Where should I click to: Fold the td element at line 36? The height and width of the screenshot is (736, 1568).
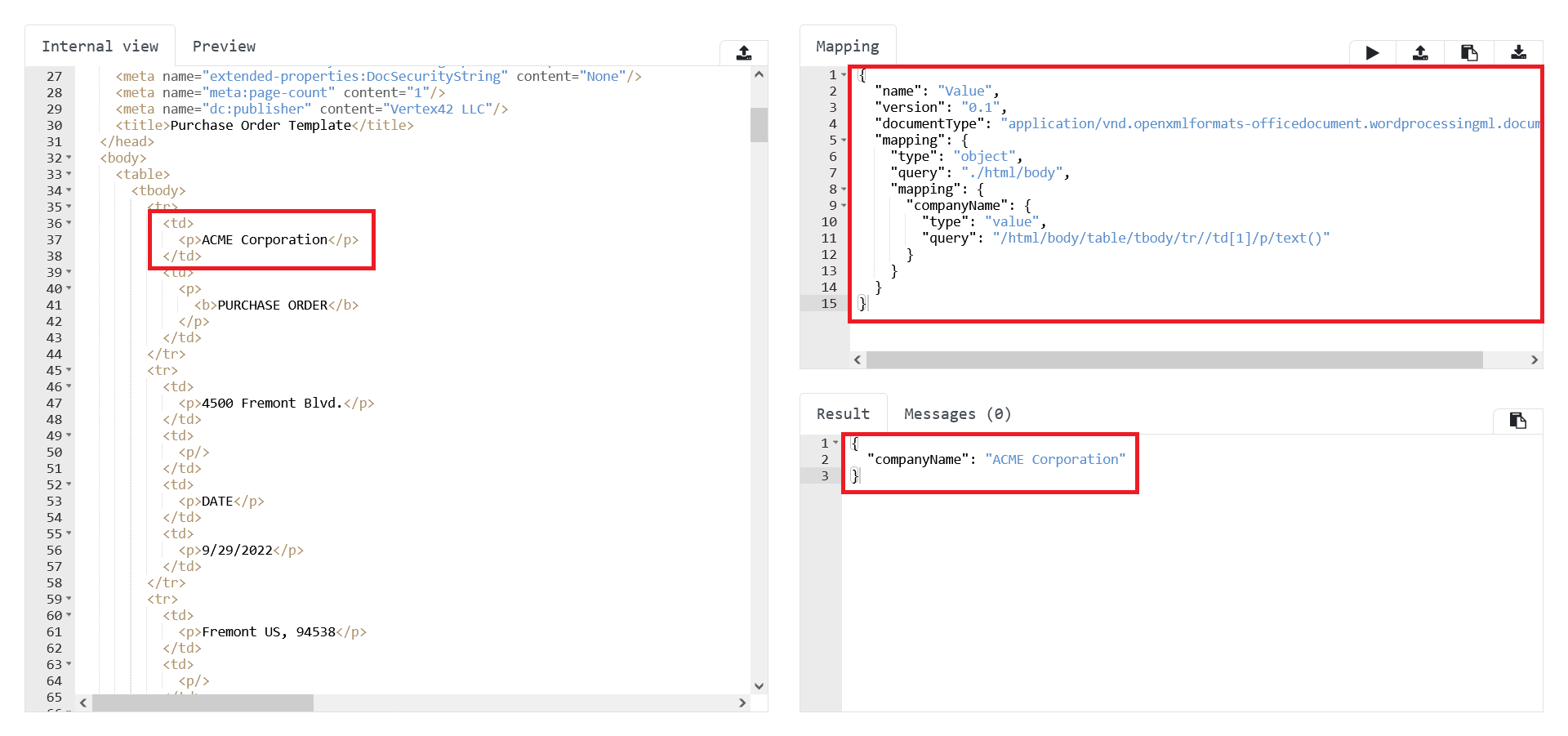click(x=69, y=223)
